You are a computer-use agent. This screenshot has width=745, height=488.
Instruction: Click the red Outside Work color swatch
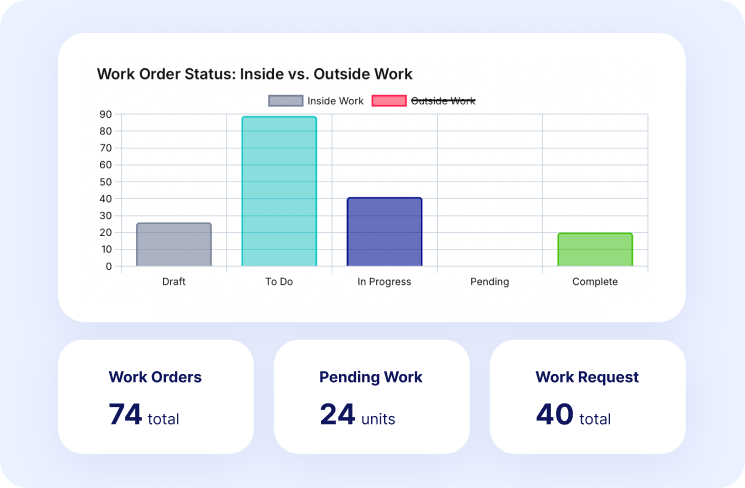[x=389, y=101]
